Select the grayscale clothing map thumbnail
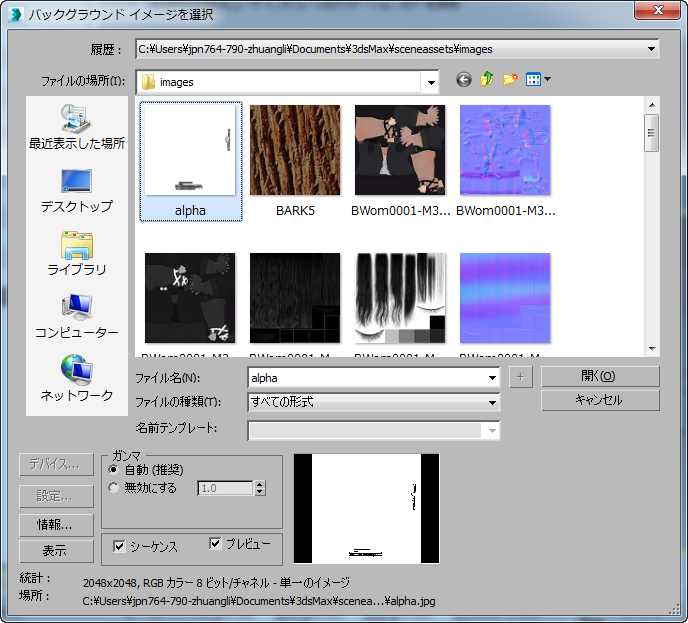Viewport: 688px width, 623px height. 190,298
